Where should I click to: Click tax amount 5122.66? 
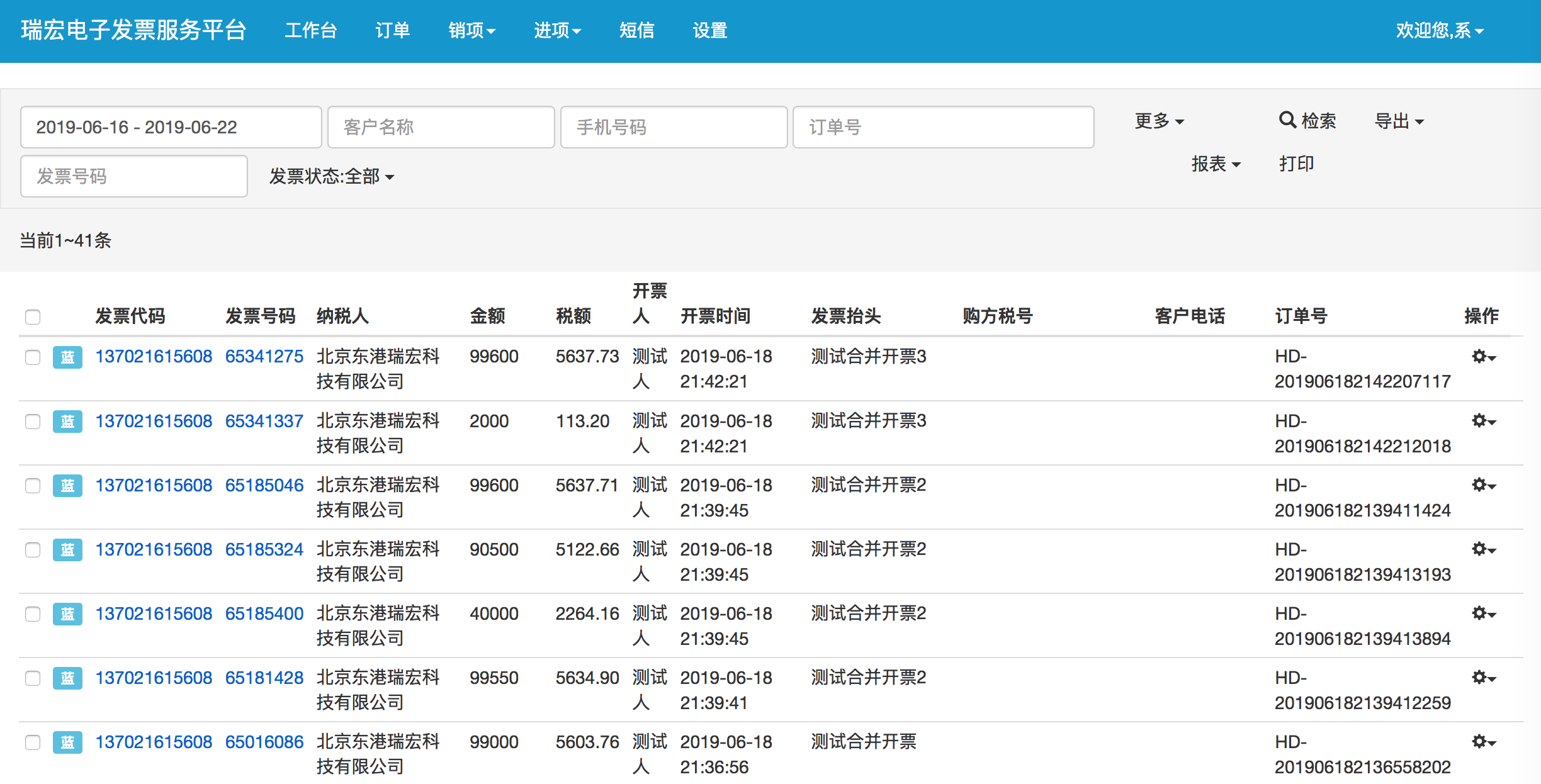(587, 549)
